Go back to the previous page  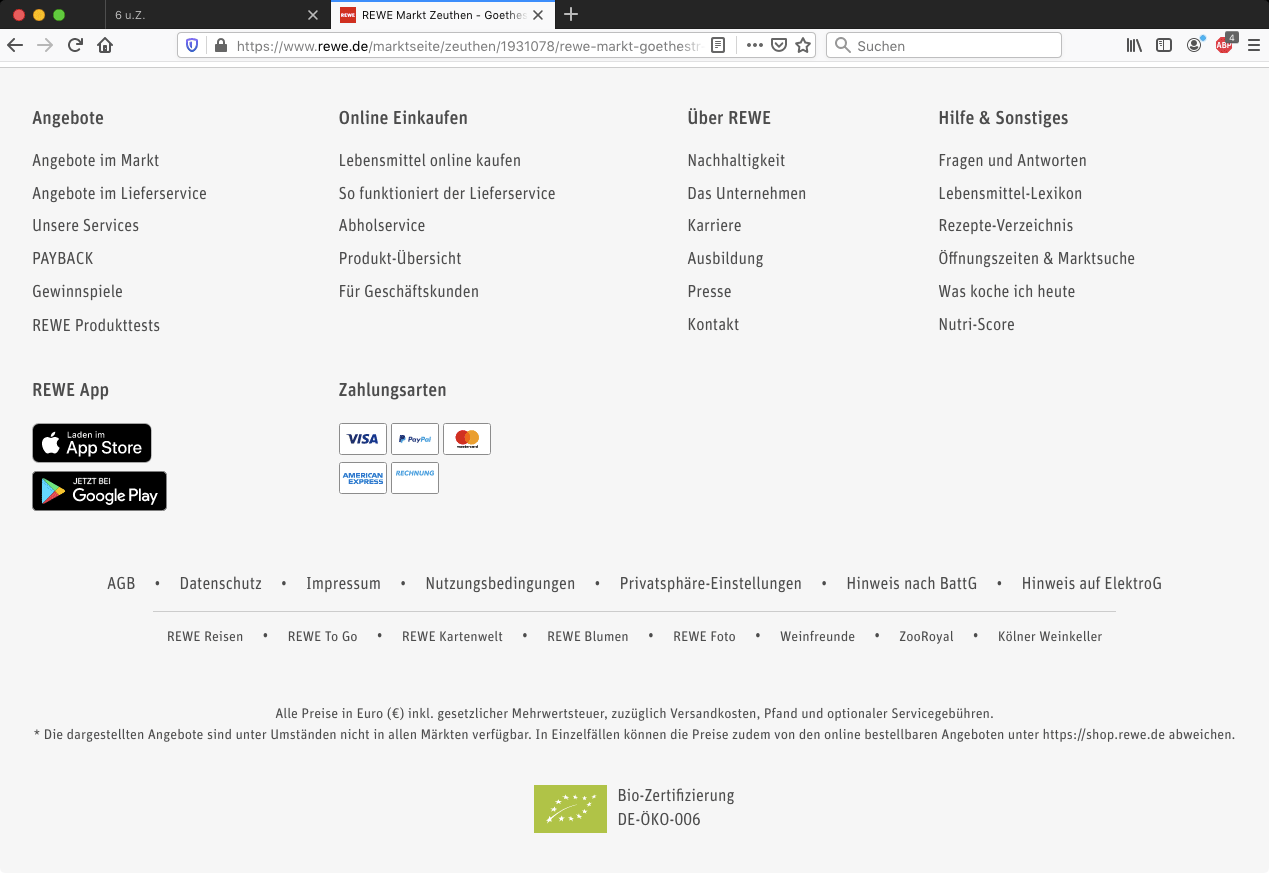click(15, 45)
